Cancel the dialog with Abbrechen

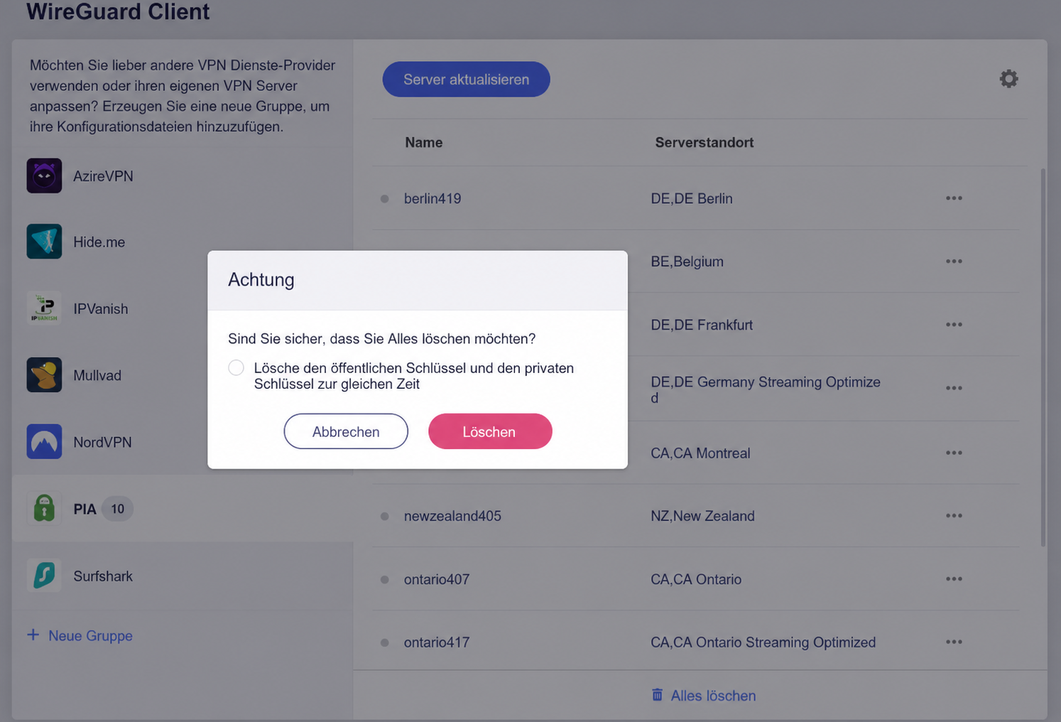pos(346,431)
